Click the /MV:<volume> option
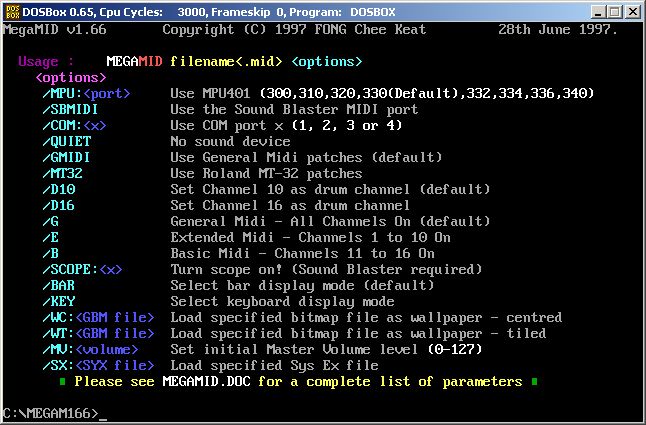This screenshot has height=425, width=646. coord(90,349)
